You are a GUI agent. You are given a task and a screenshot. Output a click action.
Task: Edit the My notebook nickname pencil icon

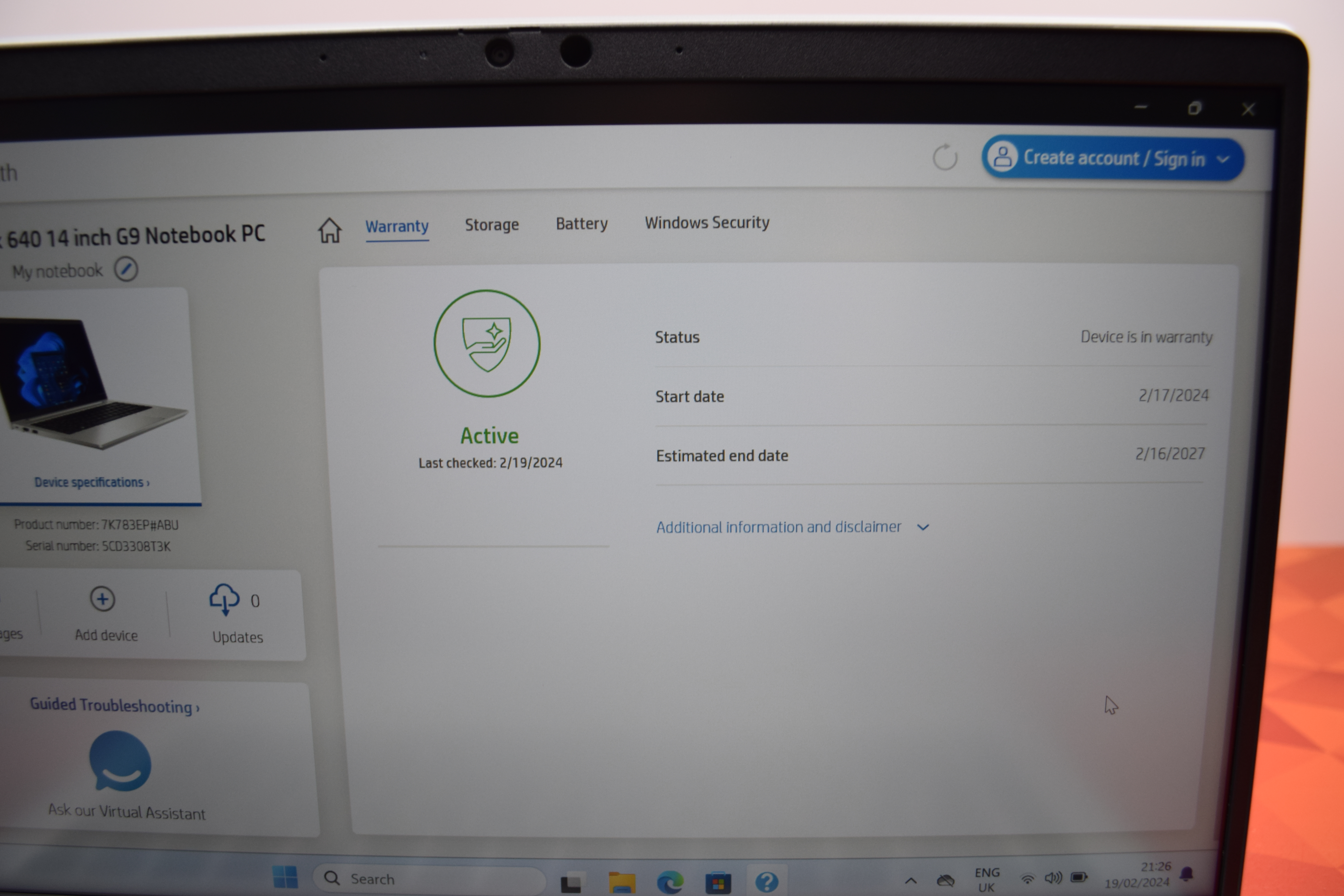click(x=126, y=269)
